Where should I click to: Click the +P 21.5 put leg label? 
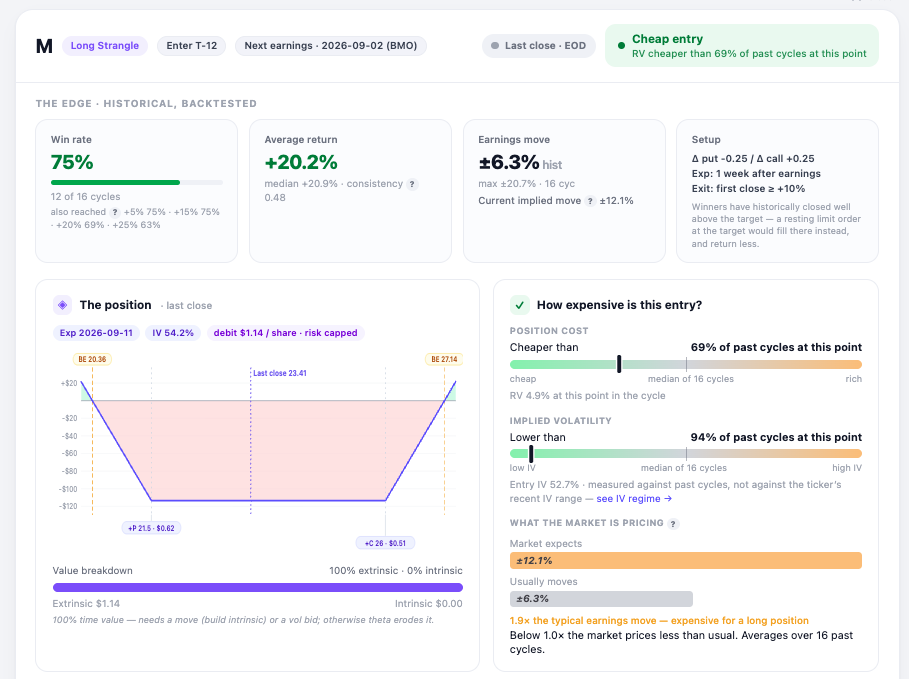tap(151, 528)
